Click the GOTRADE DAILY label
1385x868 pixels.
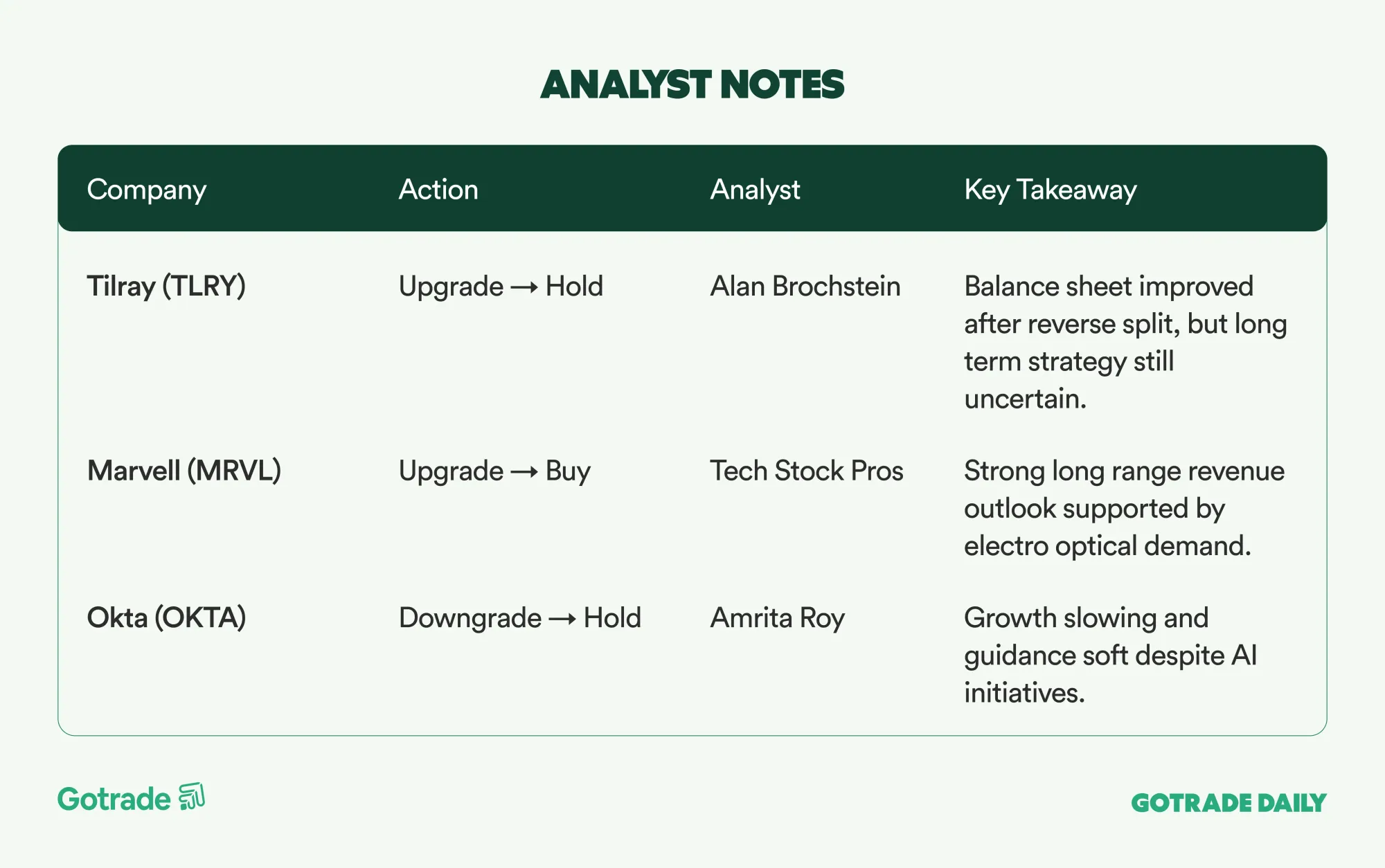click(x=1228, y=803)
